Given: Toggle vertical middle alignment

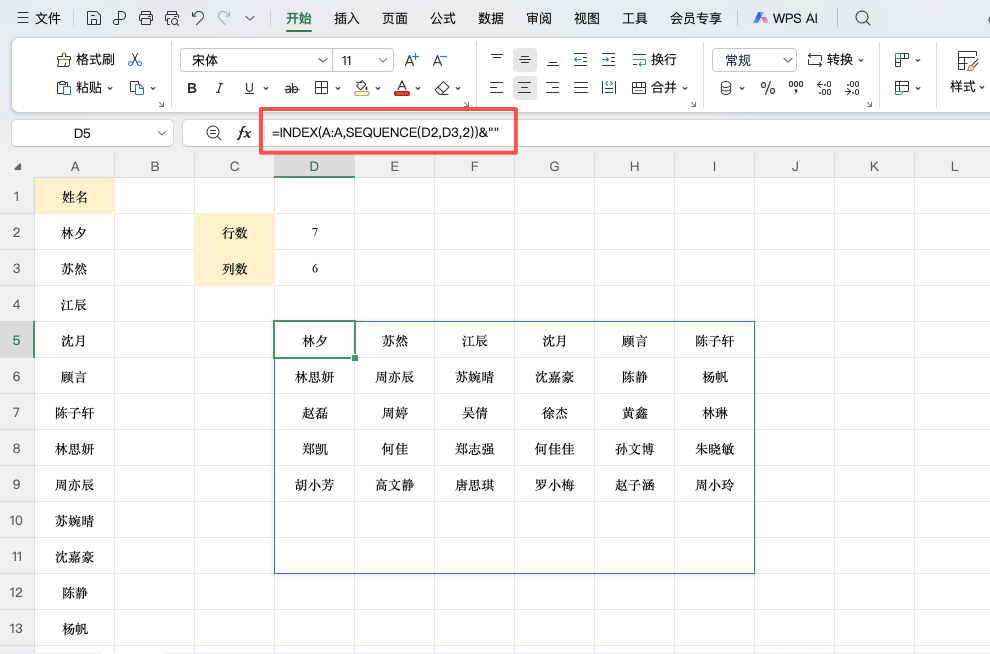Looking at the screenshot, I should 525,60.
